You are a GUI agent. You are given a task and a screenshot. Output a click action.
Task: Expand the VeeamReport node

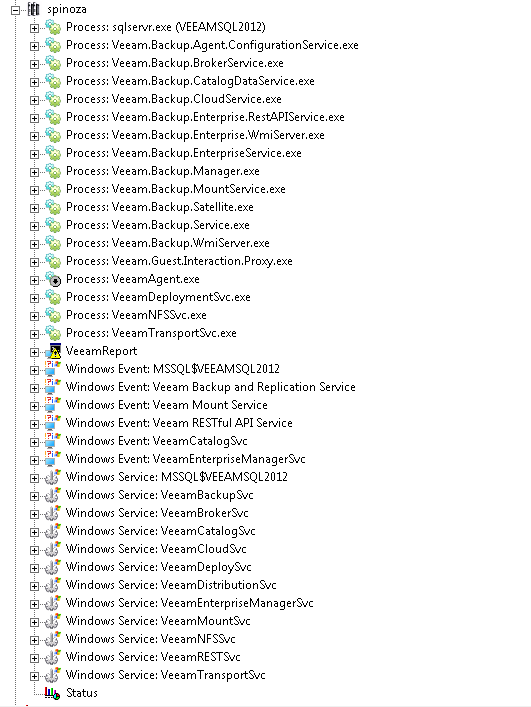pyautogui.click(x=34, y=352)
